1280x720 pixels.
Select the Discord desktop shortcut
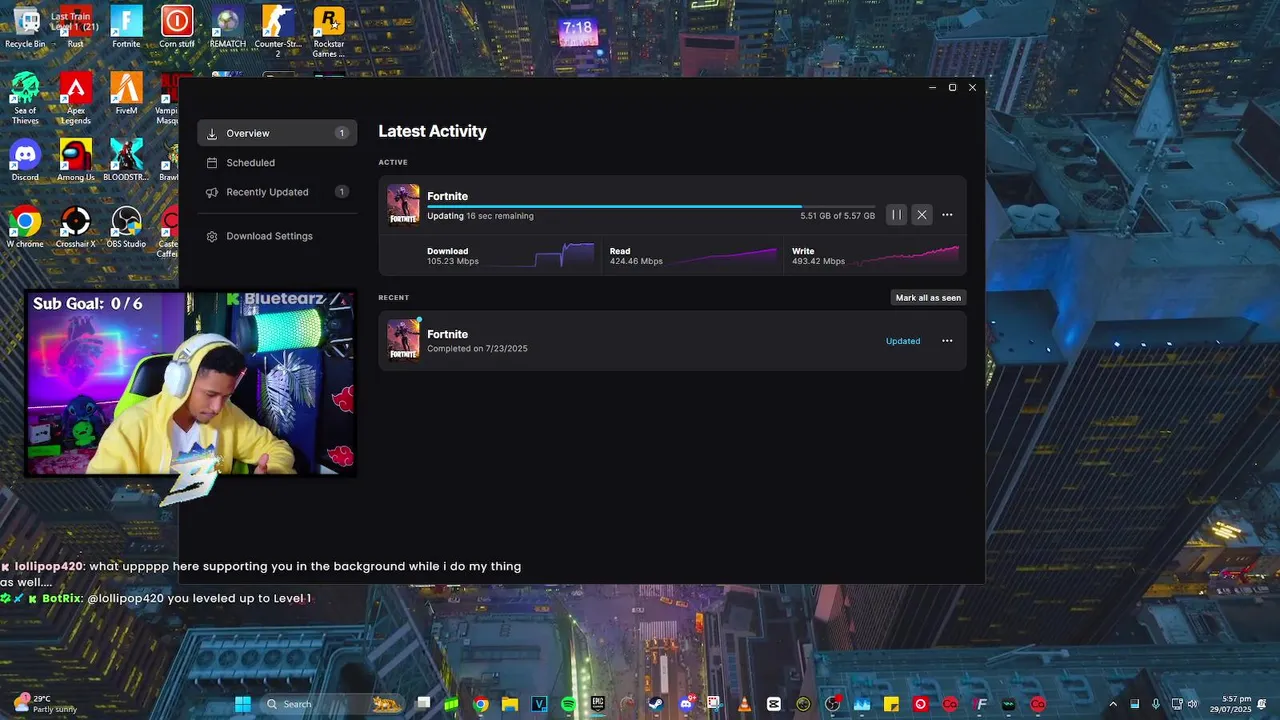tap(25, 160)
